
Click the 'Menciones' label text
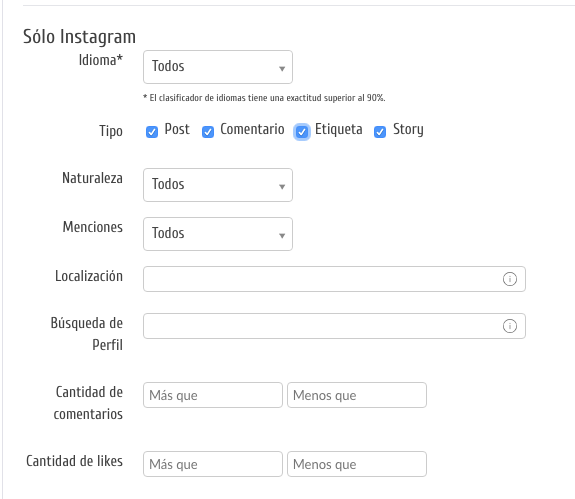93,227
